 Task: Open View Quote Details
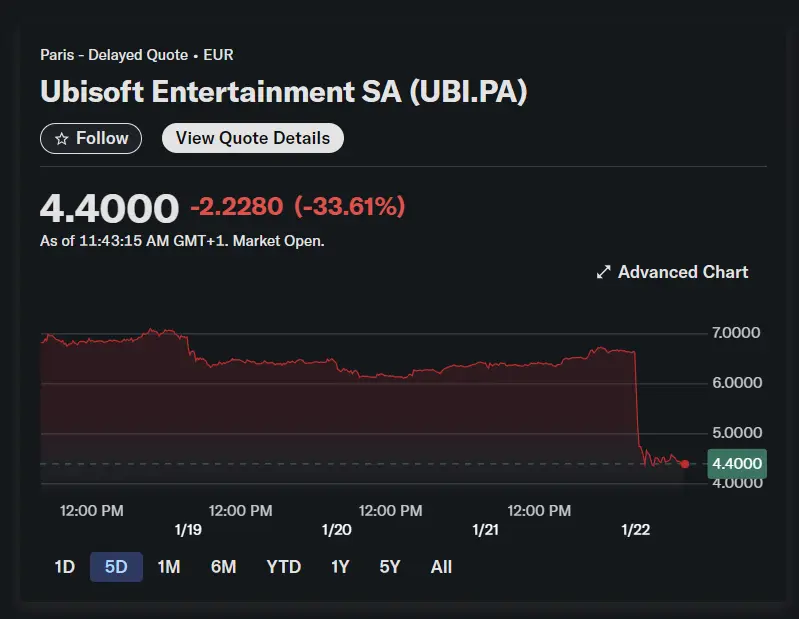[252, 138]
